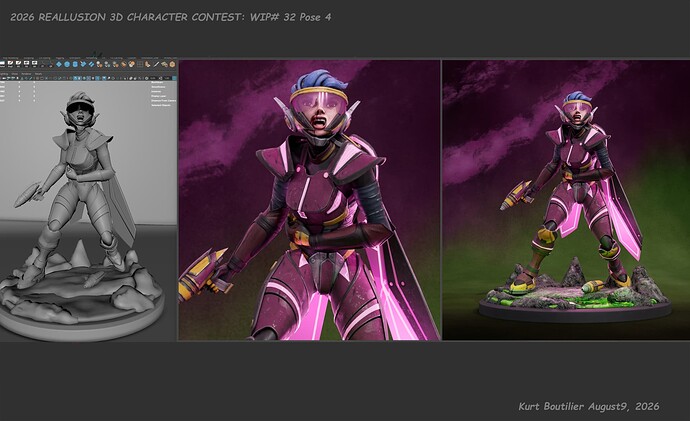This screenshot has height=421, width=690.
Task: Click the grid-shaped shelf icon
Action: (139, 64)
